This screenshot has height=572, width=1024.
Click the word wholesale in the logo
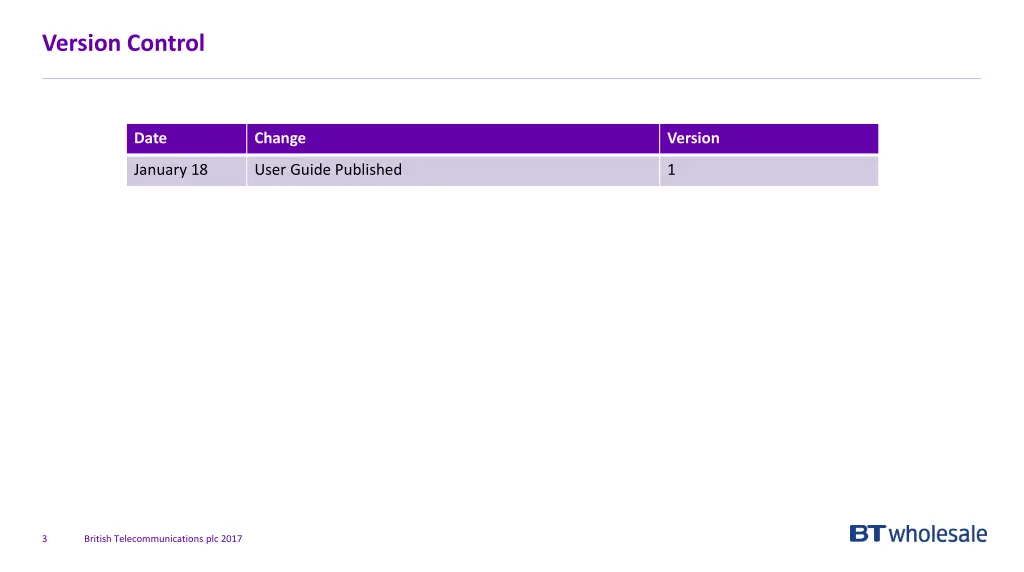click(938, 534)
